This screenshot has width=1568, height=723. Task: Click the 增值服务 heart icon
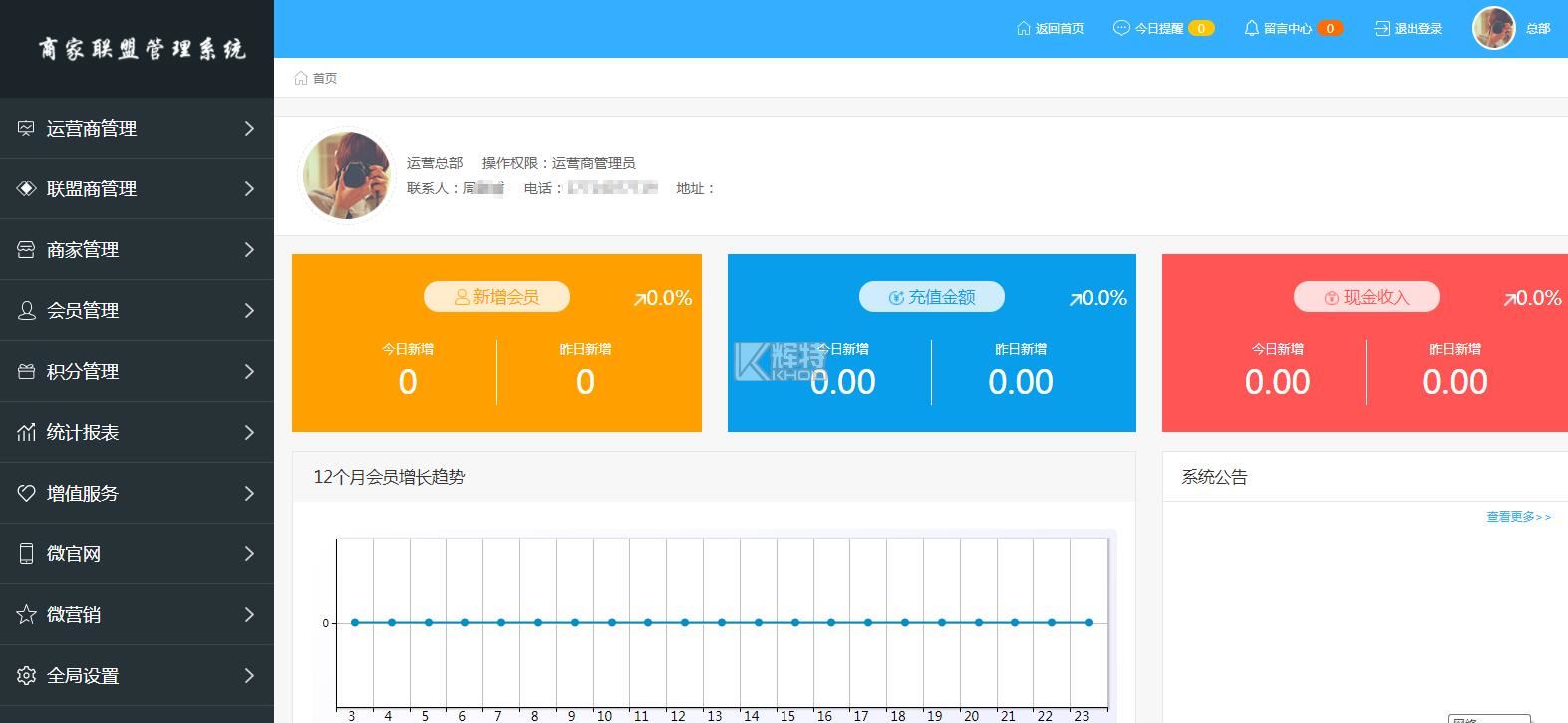pos(26,494)
